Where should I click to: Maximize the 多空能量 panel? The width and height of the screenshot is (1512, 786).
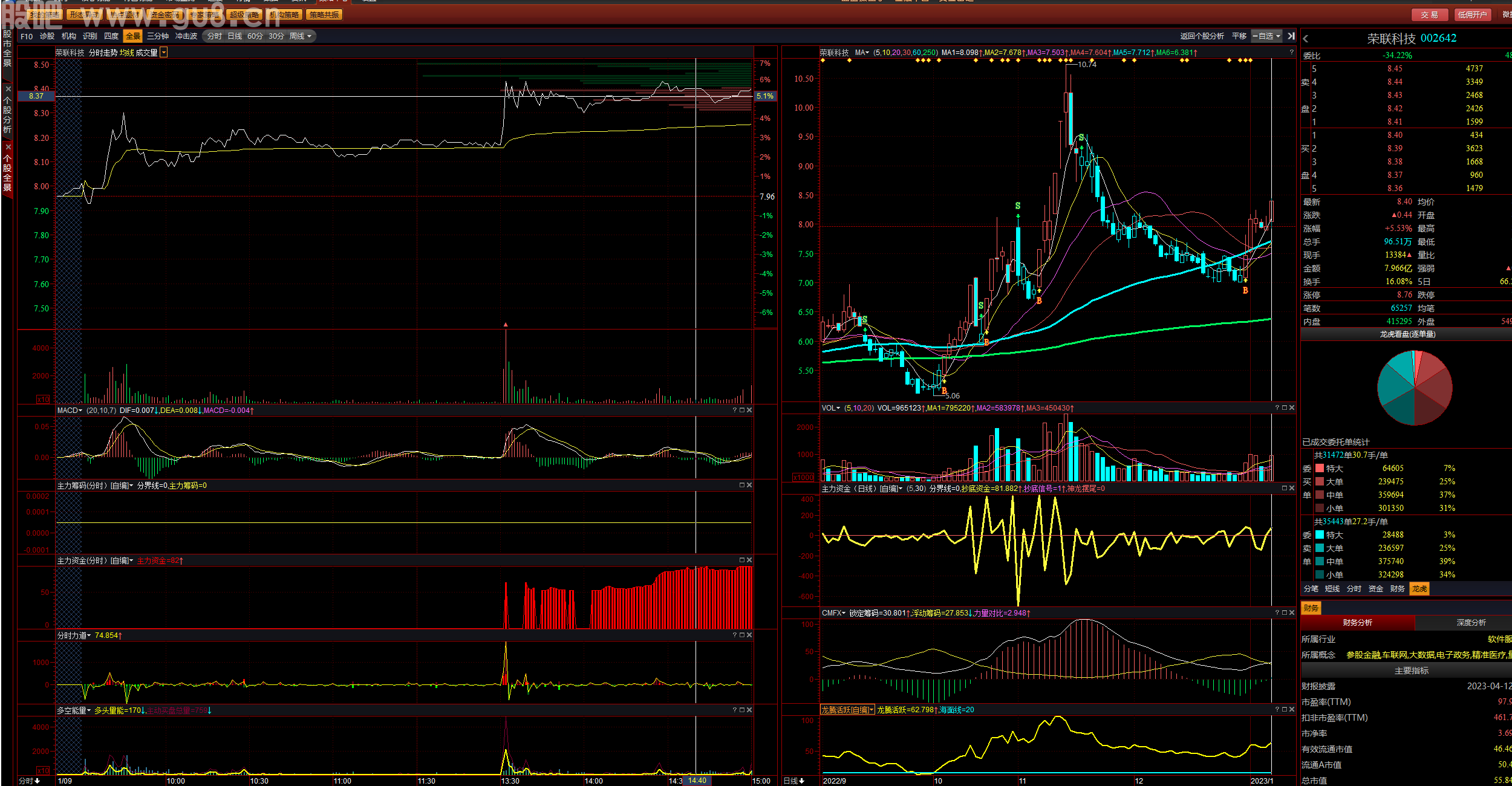pos(742,710)
